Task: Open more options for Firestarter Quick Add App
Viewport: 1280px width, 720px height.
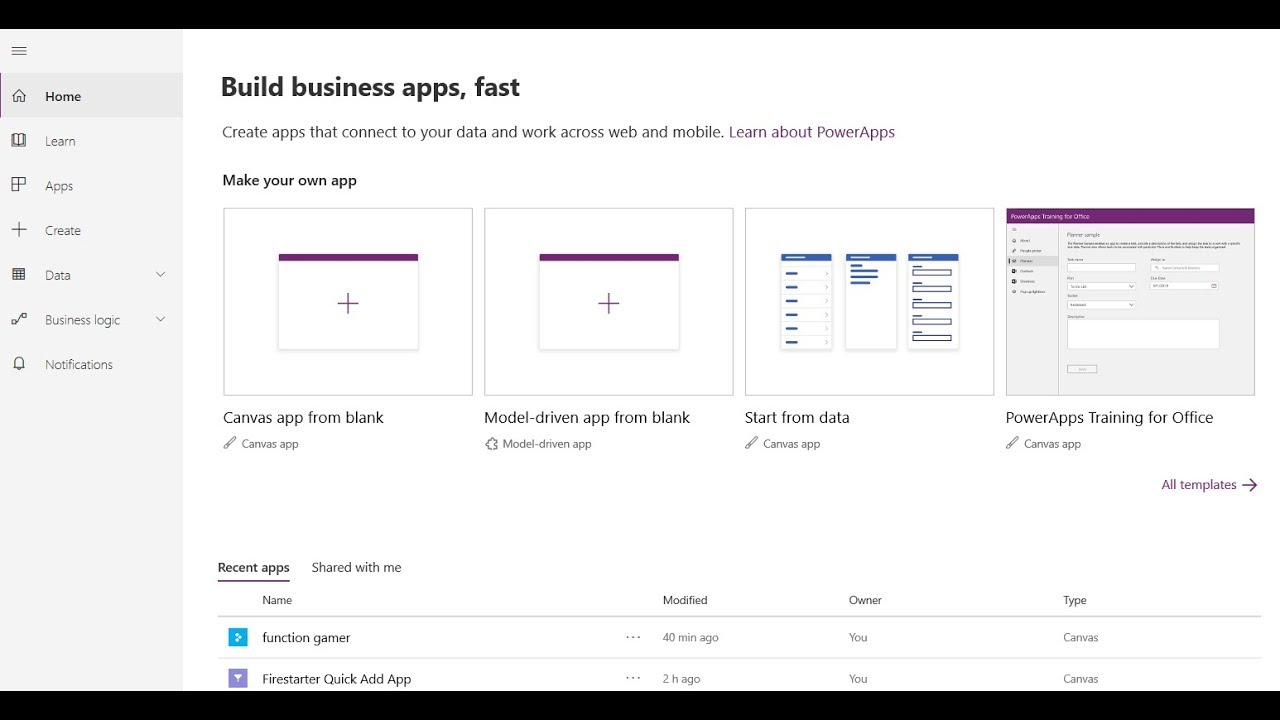Action: (x=633, y=678)
